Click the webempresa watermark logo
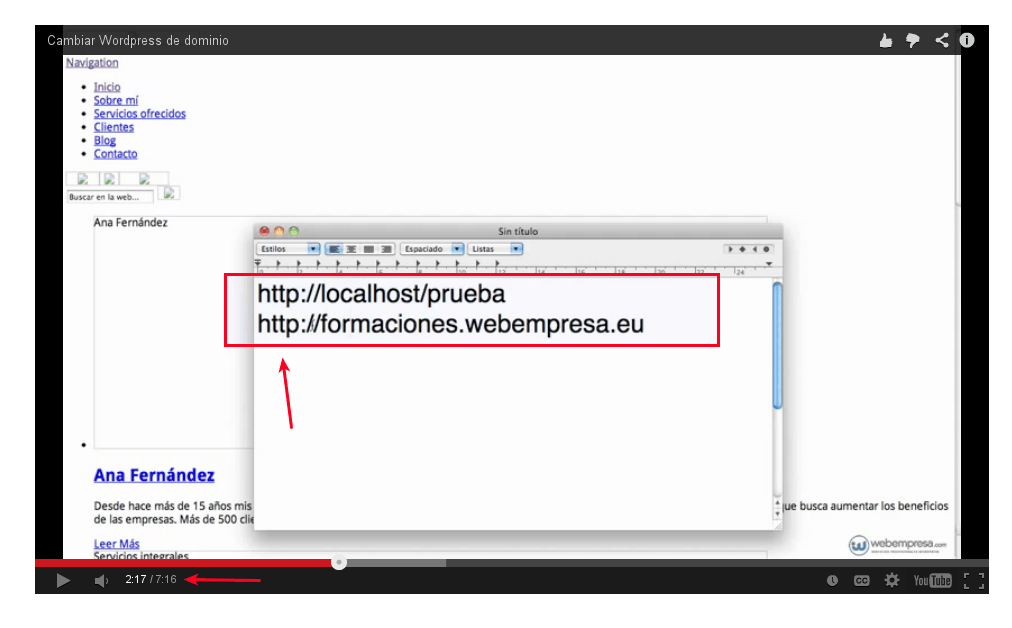 click(x=897, y=545)
